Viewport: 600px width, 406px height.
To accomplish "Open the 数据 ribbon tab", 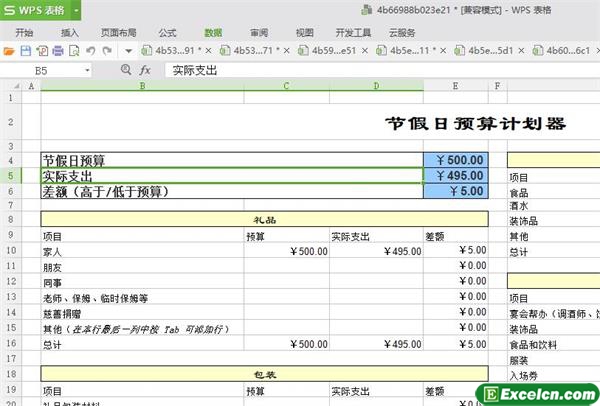I will point(213,32).
